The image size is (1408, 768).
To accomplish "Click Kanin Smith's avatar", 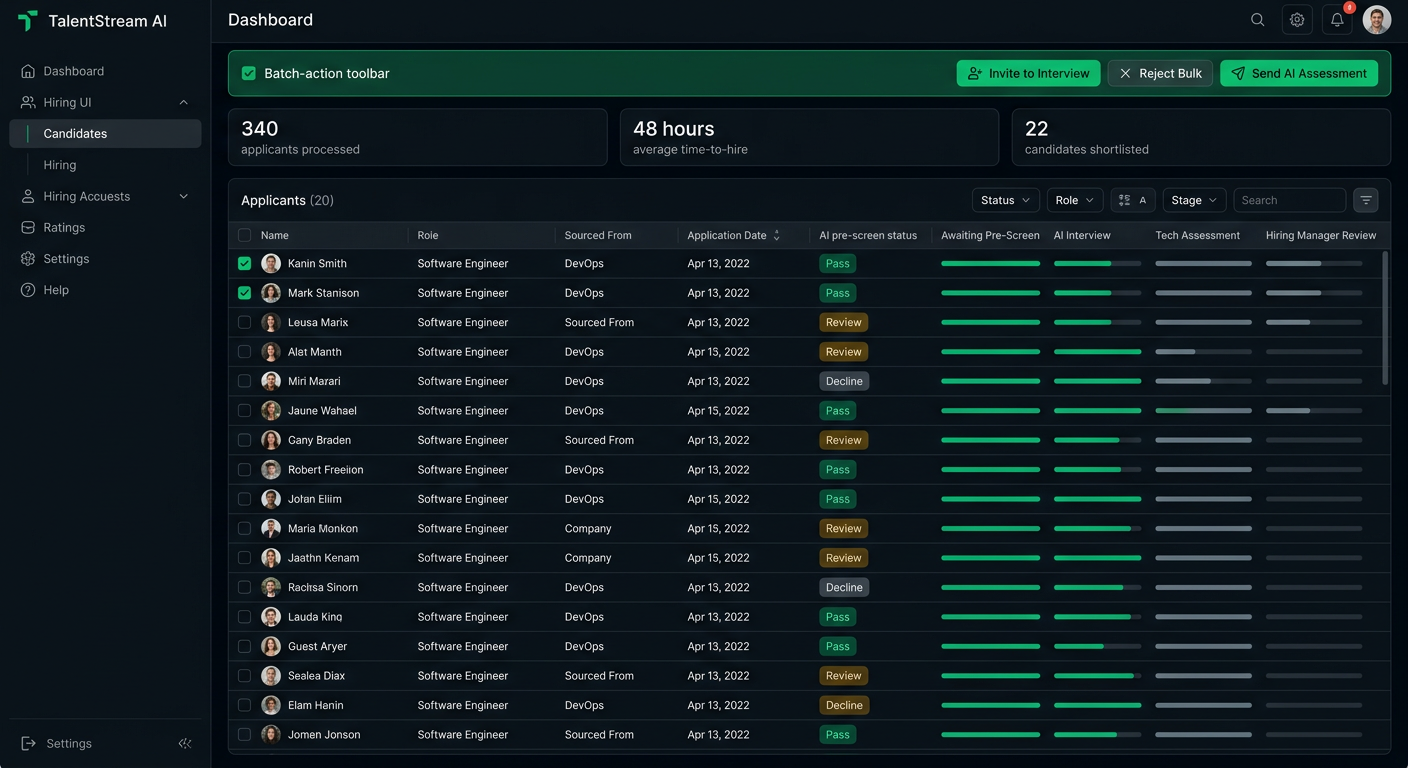I will coord(271,263).
